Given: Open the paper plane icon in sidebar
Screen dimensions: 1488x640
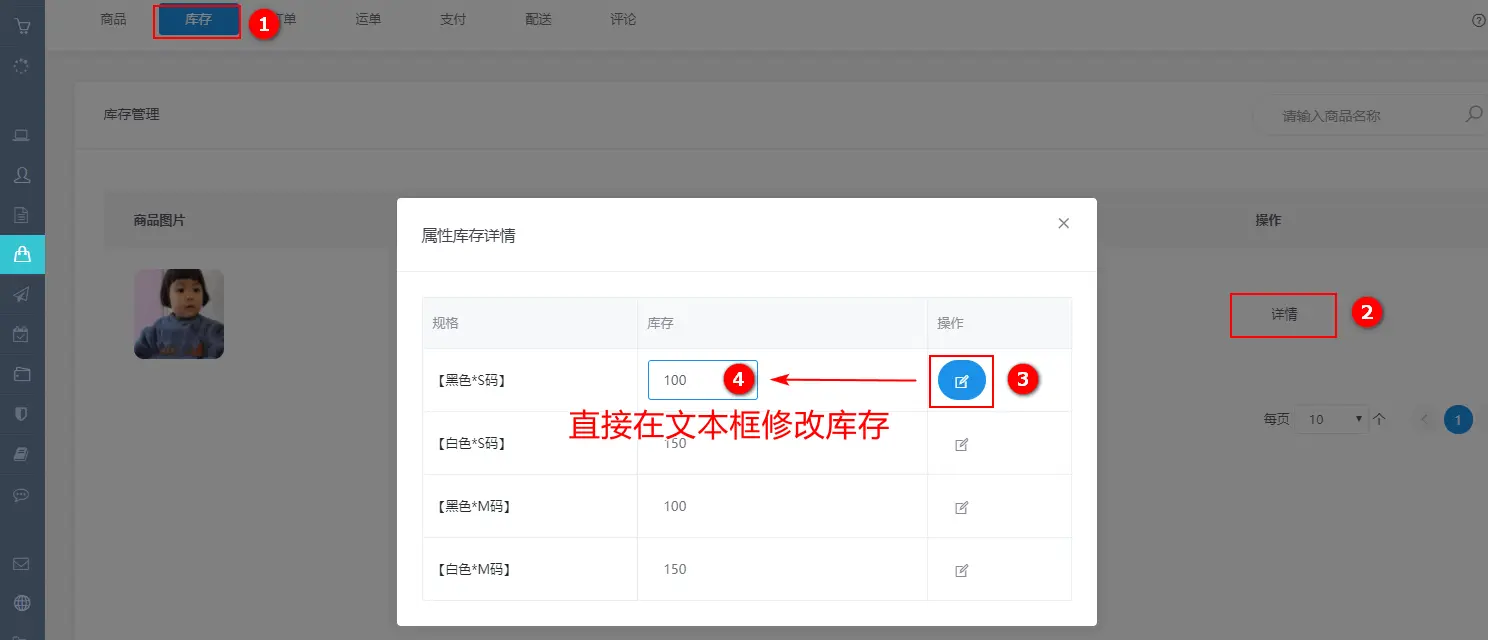Looking at the screenshot, I should tap(22, 294).
